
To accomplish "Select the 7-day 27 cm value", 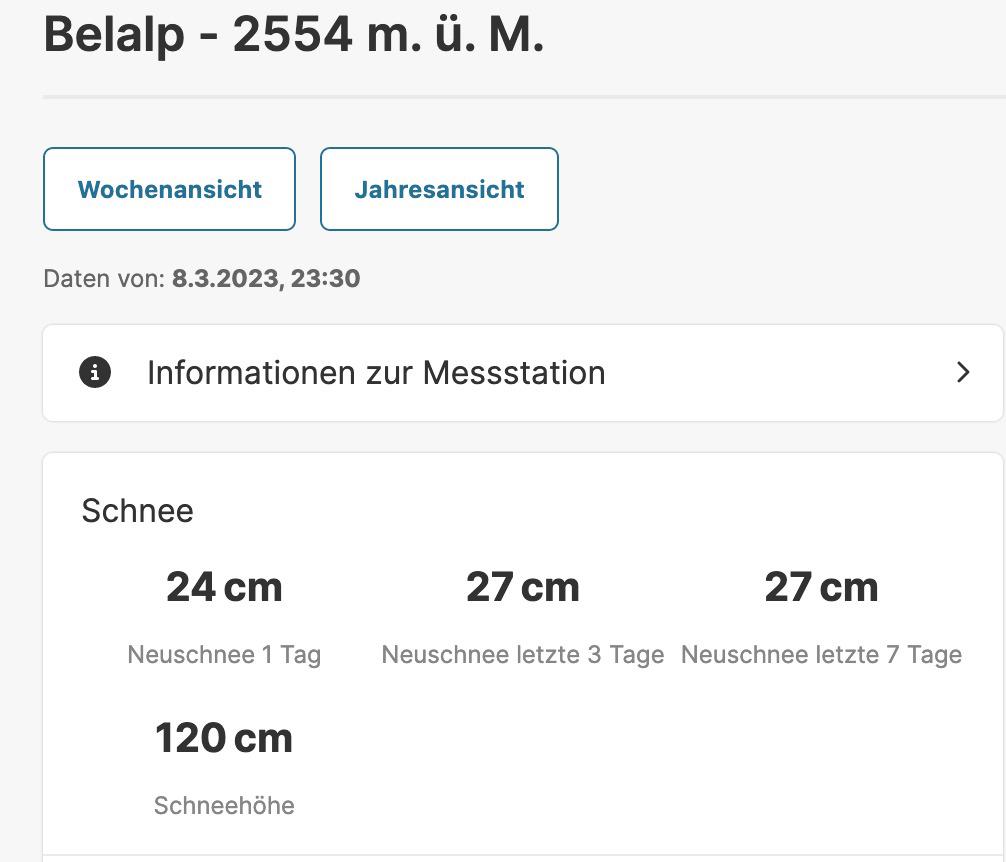I will (821, 587).
